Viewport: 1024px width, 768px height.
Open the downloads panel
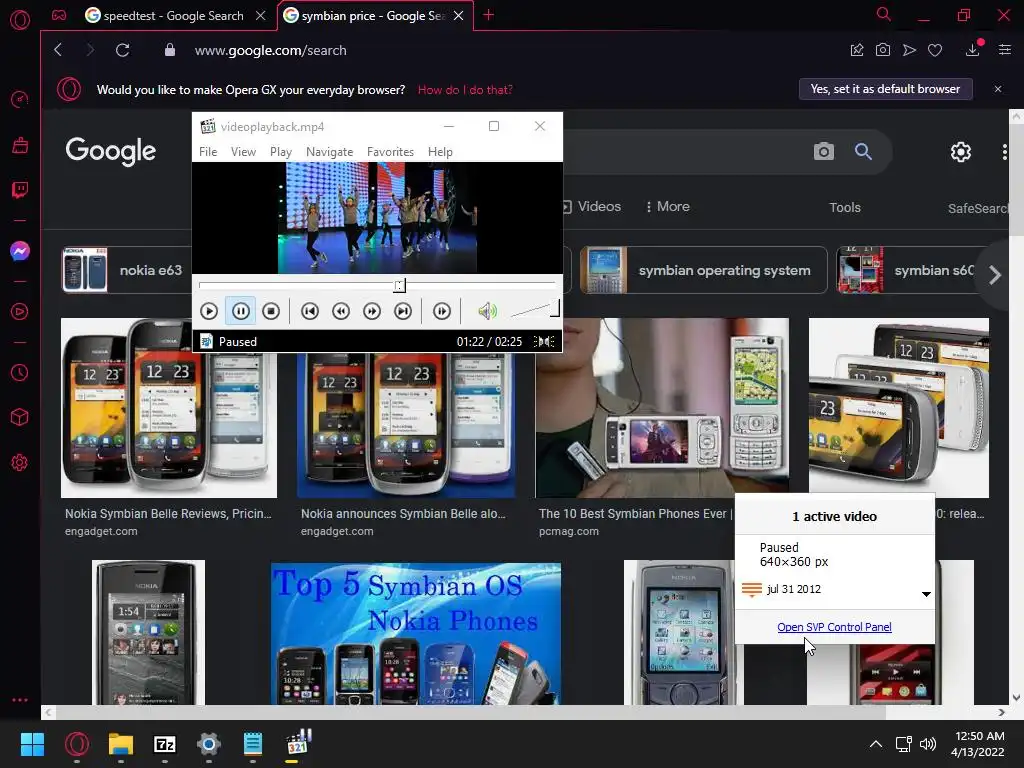coord(972,50)
